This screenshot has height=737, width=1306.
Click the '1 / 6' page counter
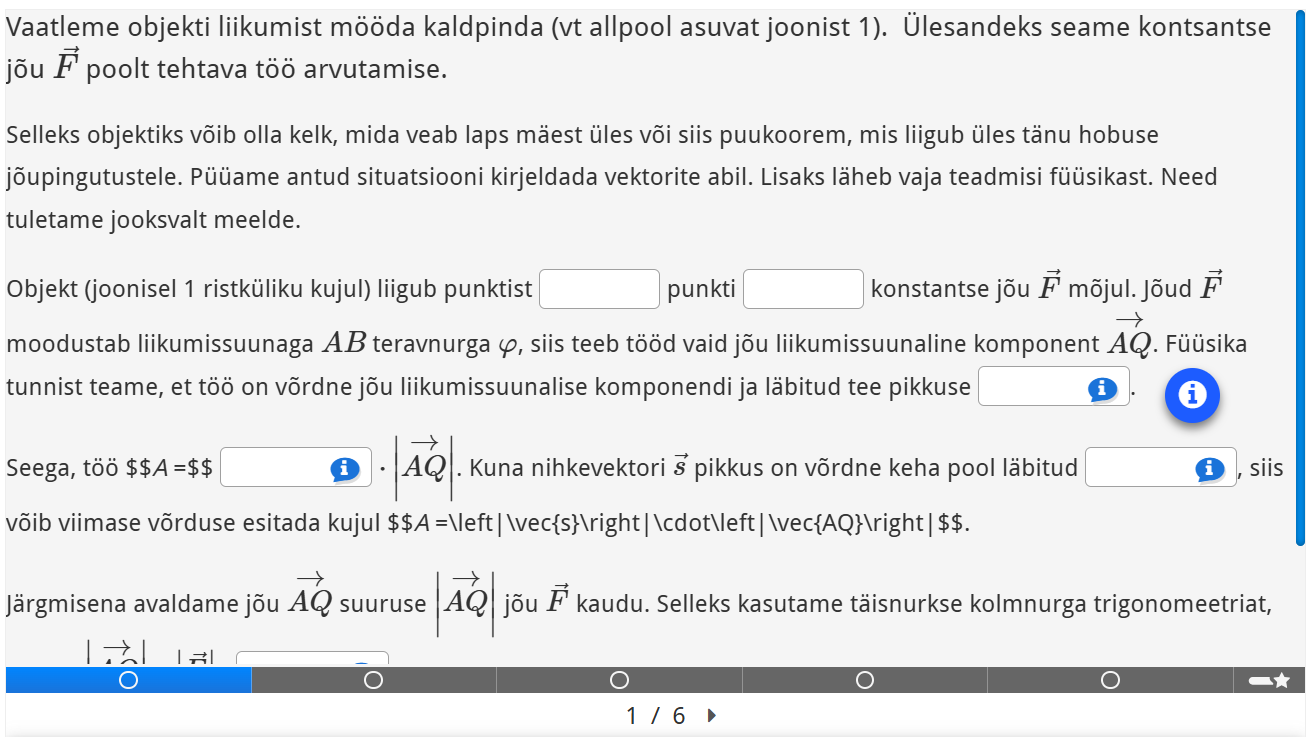(x=655, y=716)
